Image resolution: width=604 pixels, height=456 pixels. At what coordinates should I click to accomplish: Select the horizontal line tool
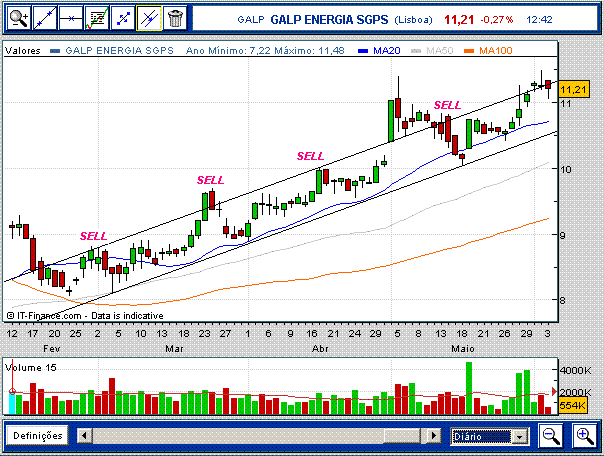point(71,18)
